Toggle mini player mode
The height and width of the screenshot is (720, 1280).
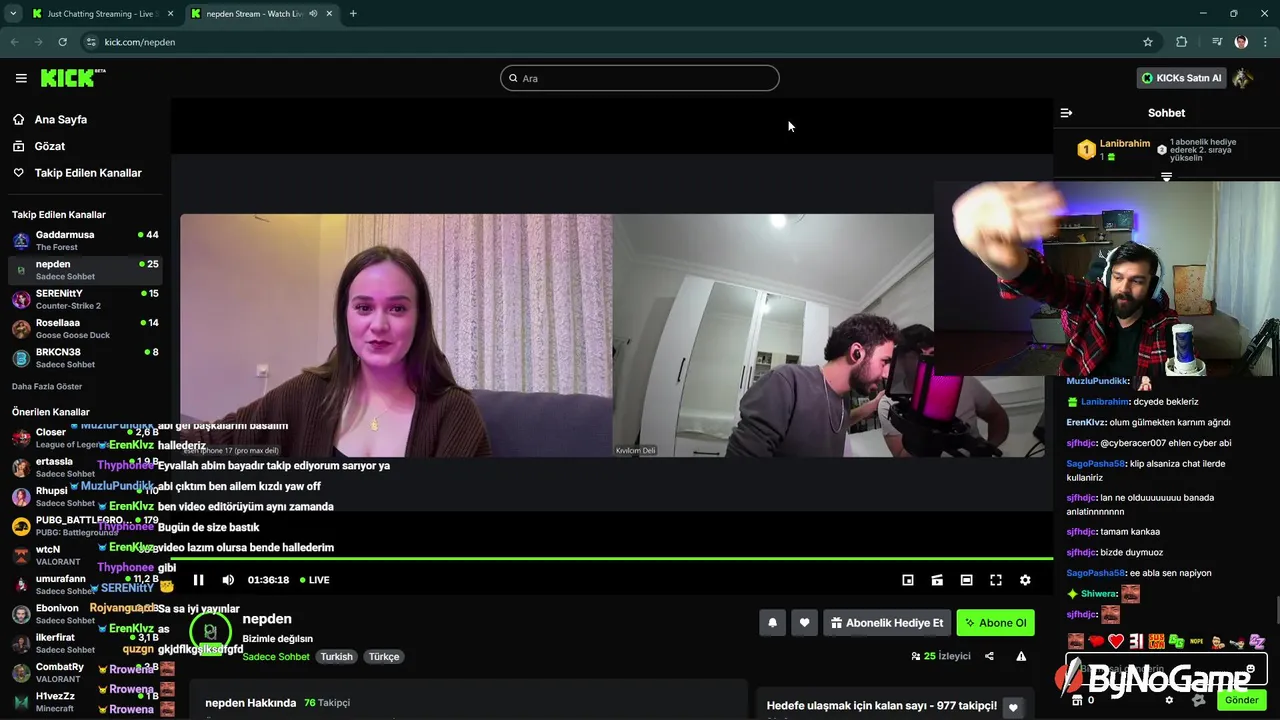click(908, 580)
